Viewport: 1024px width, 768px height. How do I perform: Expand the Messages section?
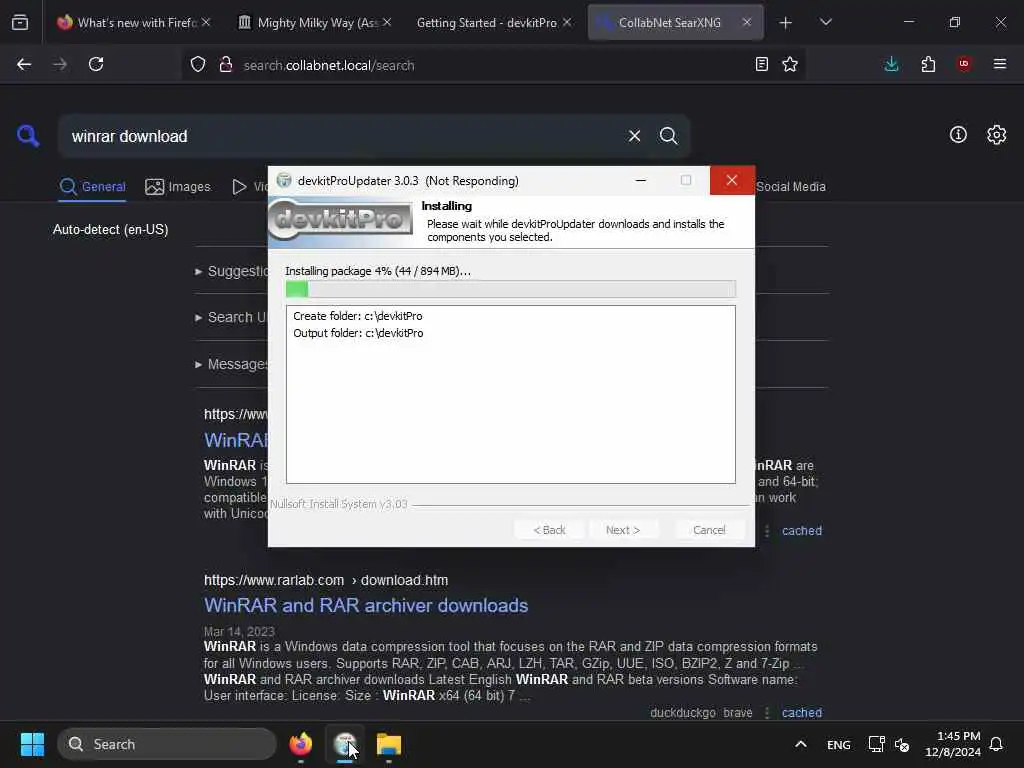pyautogui.click(x=231, y=364)
